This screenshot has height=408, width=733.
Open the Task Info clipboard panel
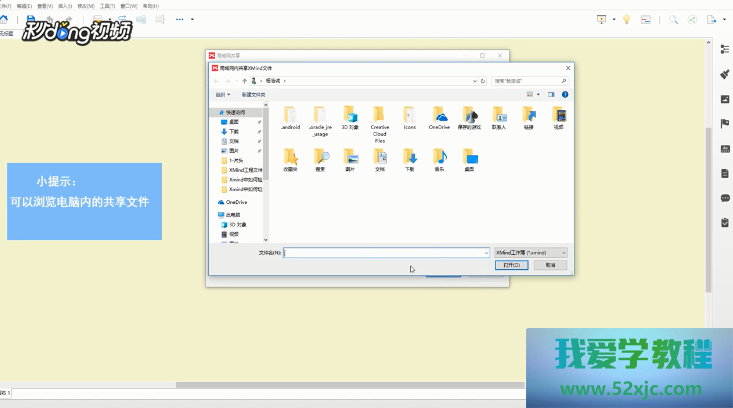[x=725, y=222]
